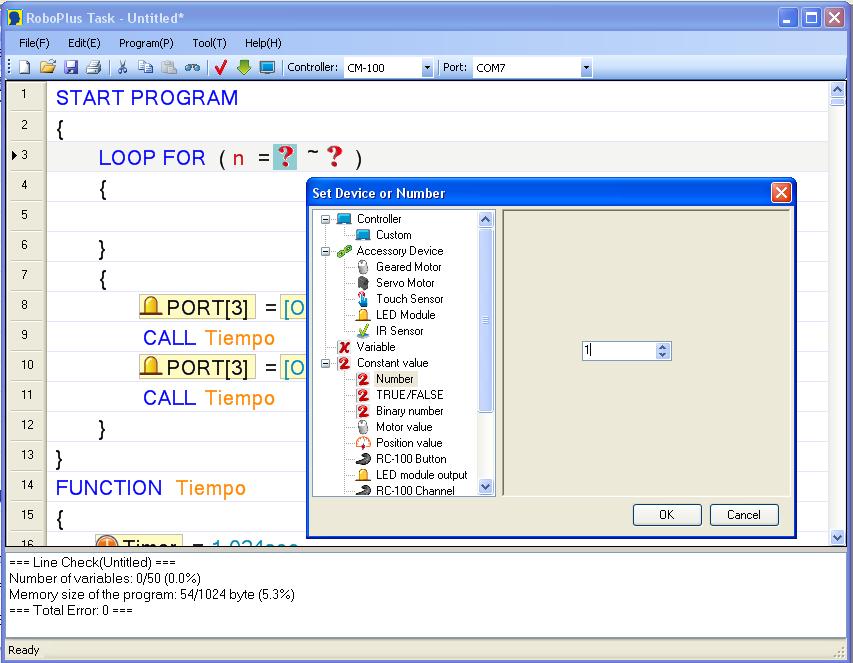Download the program with the green arrow icon
This screenshot has width=853, height=663.
click(244, 67)
